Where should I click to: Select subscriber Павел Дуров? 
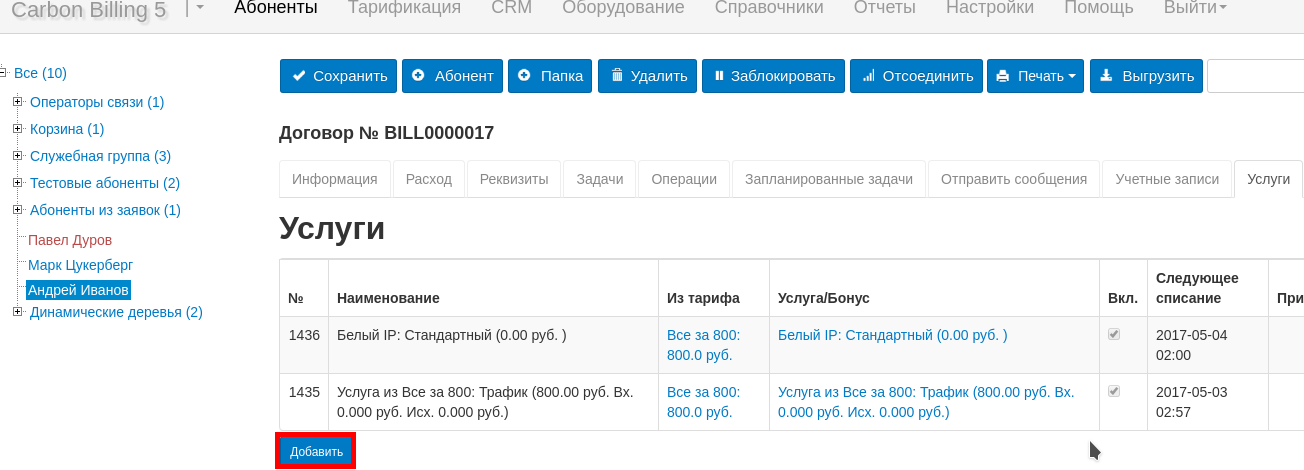[x=70, y=240]
